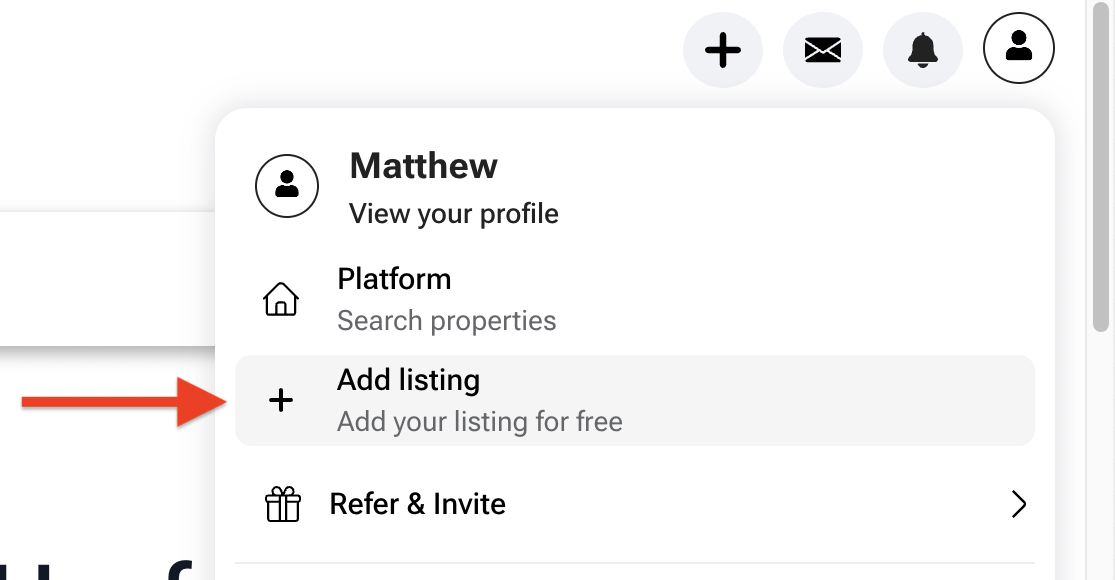
Task: Click the "Matthew" name heading
Action: 423,166
